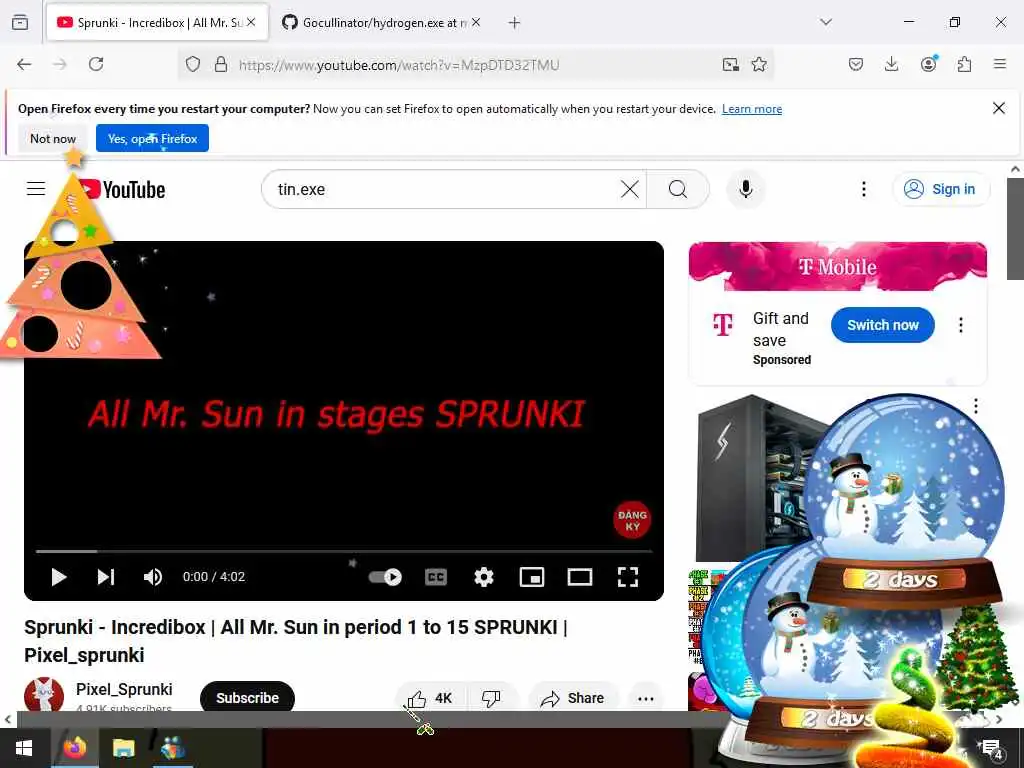Open Firefox tab overview icon
This screenshot has height=768, width=1024.
pos(20,22)
